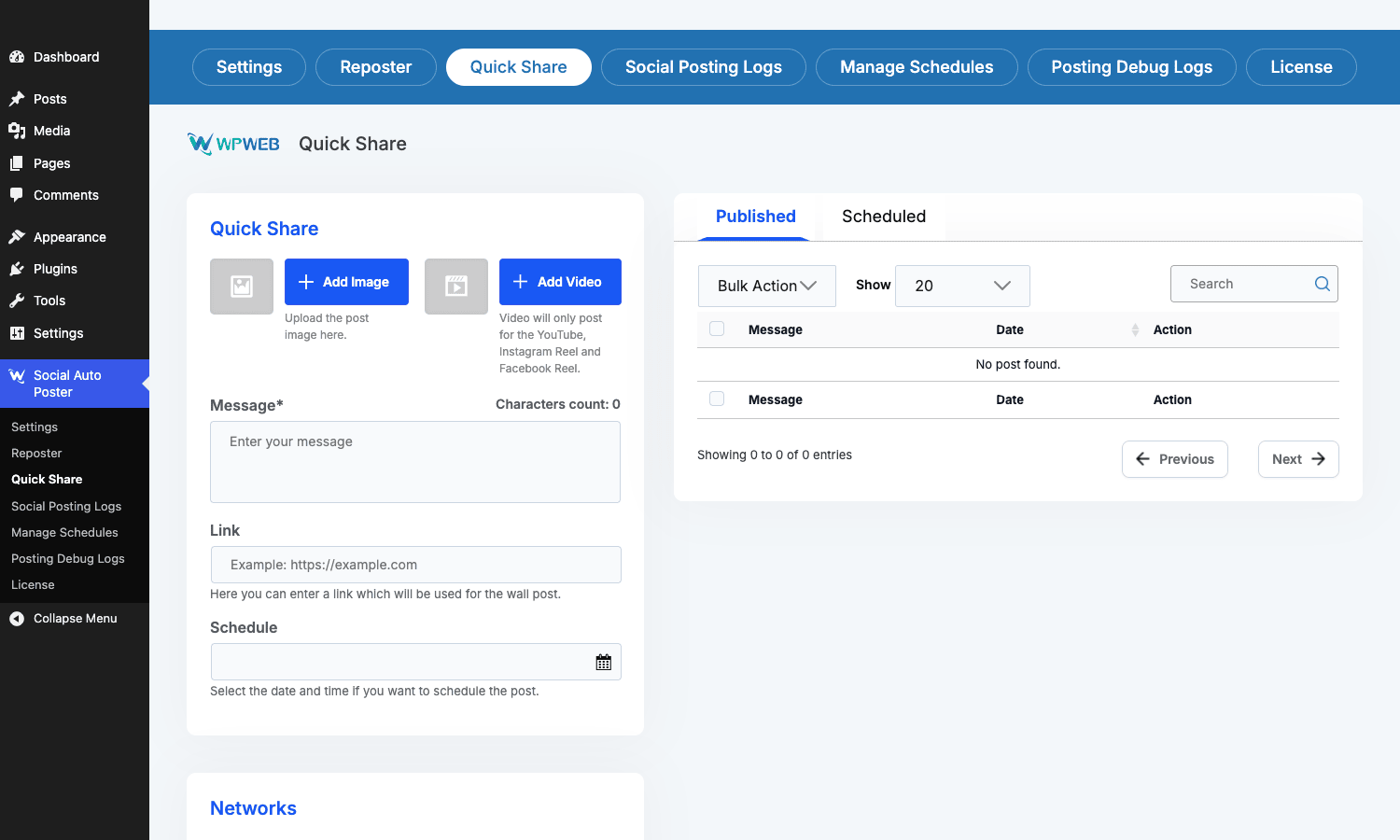Open Social Posting Logs top tab
This screenshot has height=840, width=1400.
tap(704, 67)
